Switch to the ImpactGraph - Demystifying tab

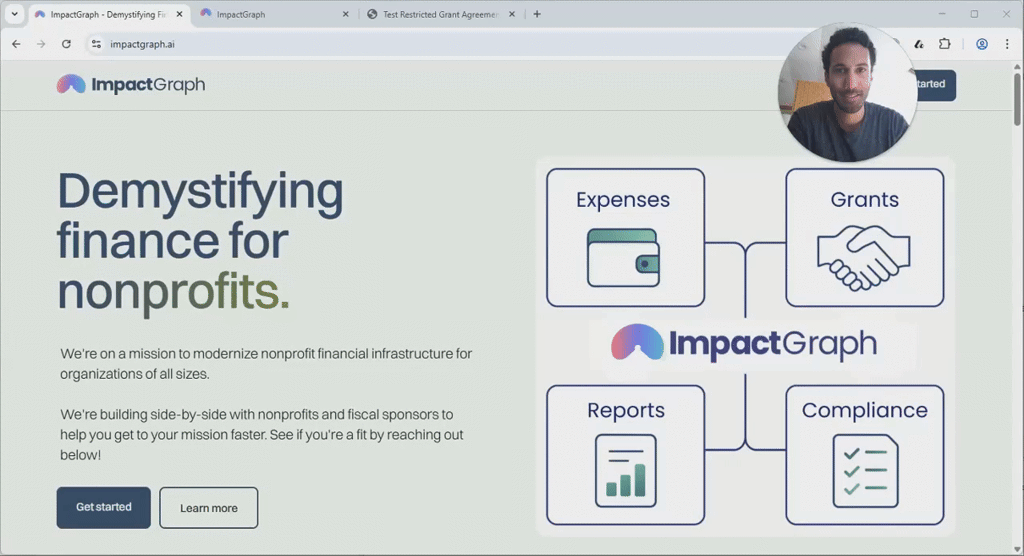108,14
